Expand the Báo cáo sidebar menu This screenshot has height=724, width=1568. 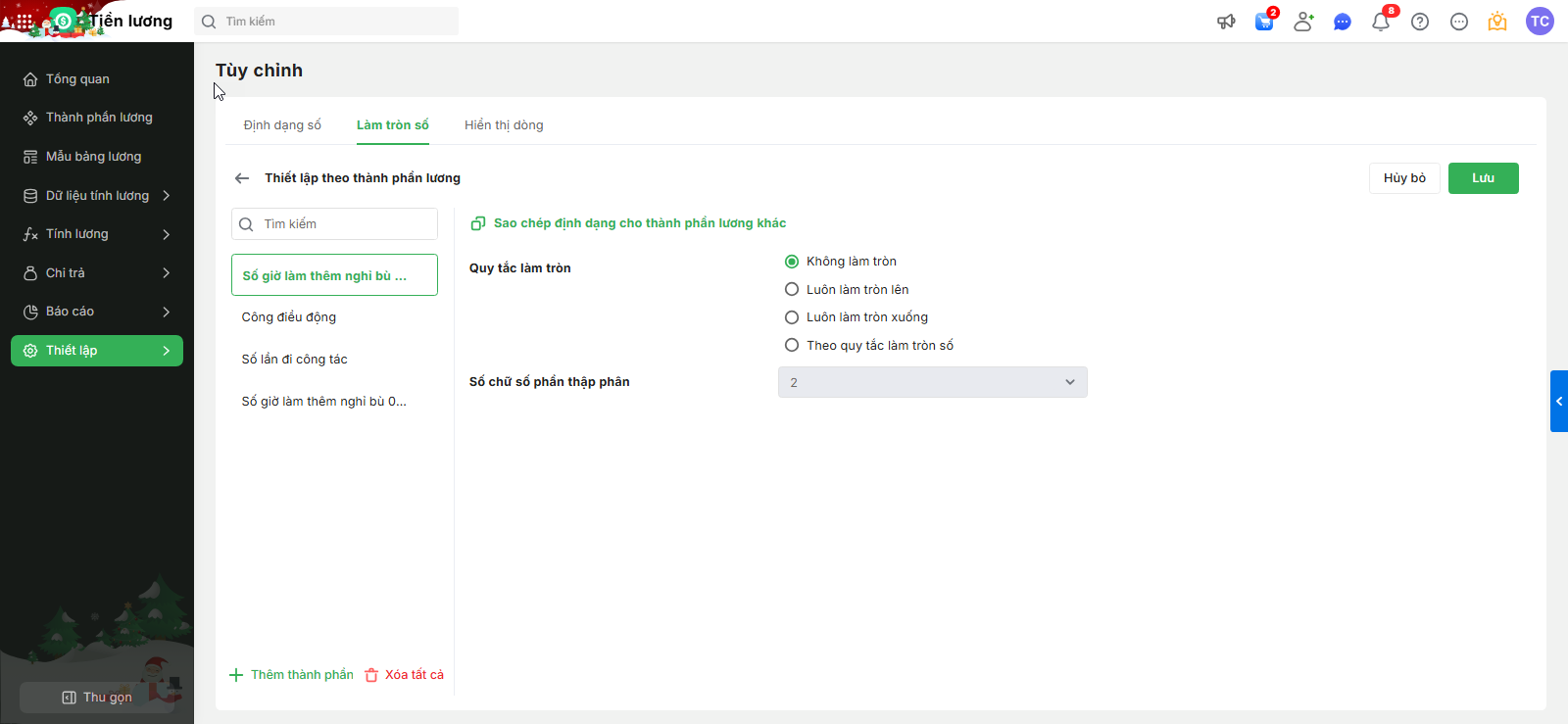97,312
